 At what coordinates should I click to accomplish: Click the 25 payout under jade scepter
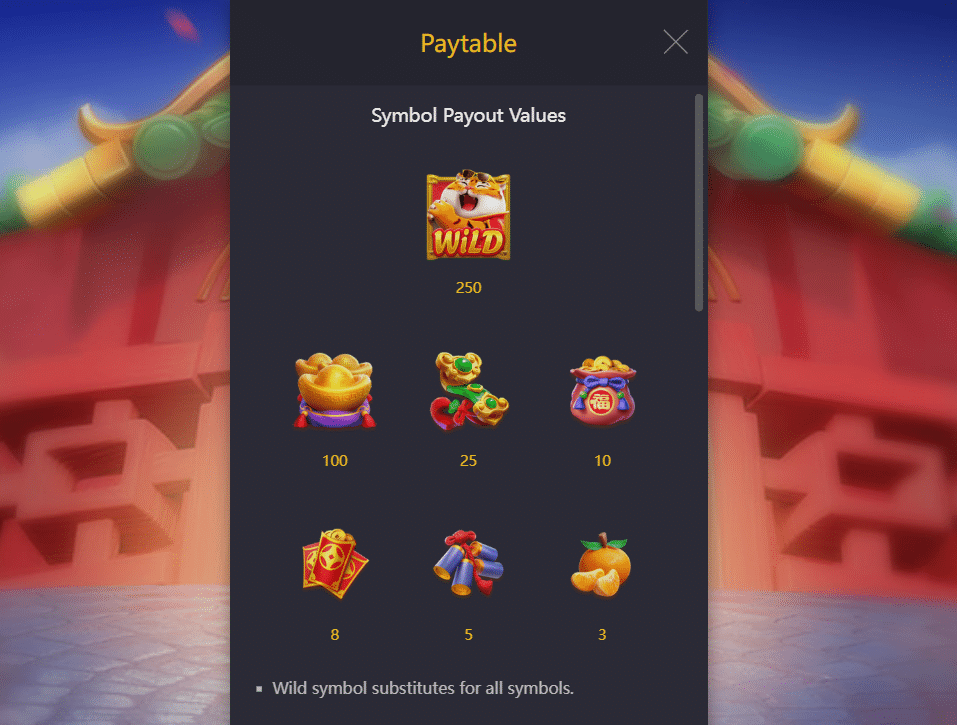pyautogui.click(x=468, y=460)
